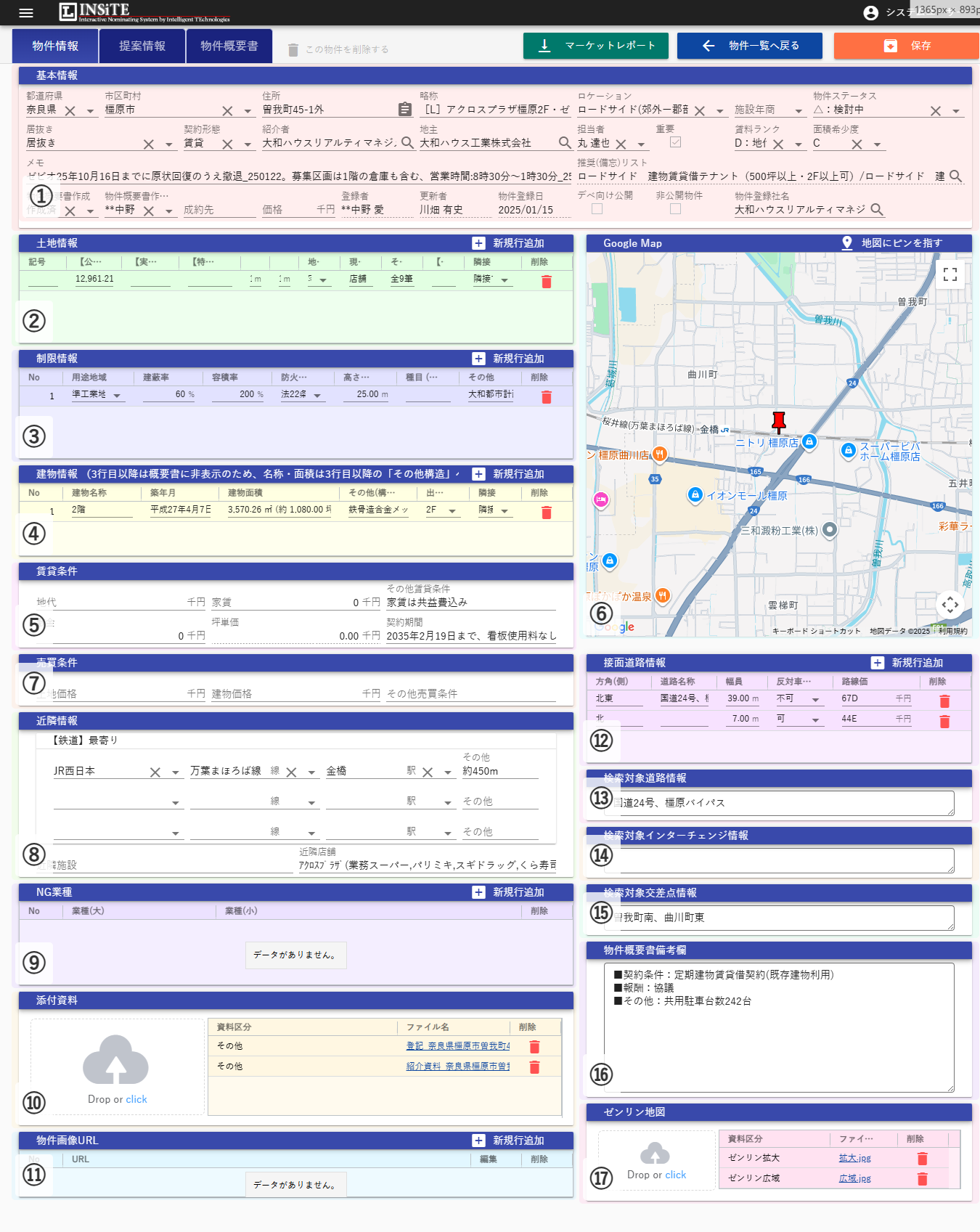Click the 保存 save button
Screen dimensions: 980x1232
[906, 46]
